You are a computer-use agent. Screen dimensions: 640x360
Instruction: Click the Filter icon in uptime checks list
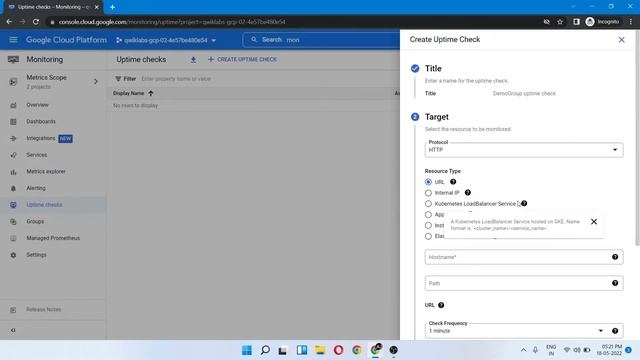tap(118, 79)
